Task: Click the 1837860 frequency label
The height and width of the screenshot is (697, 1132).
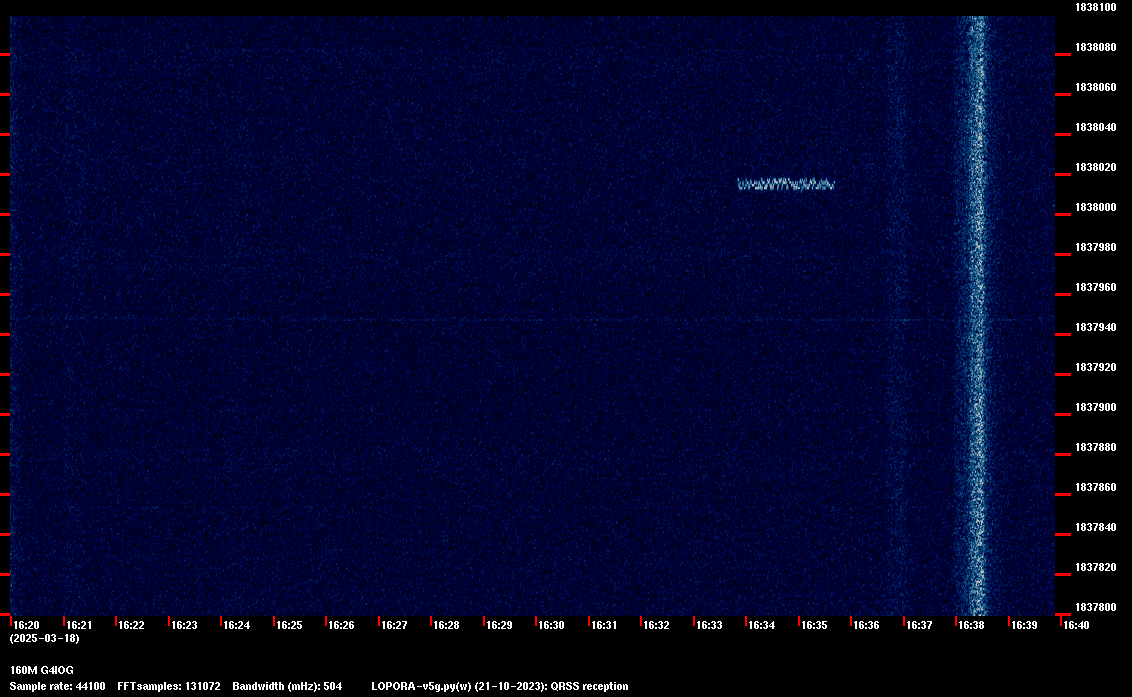Action: 1096,487
